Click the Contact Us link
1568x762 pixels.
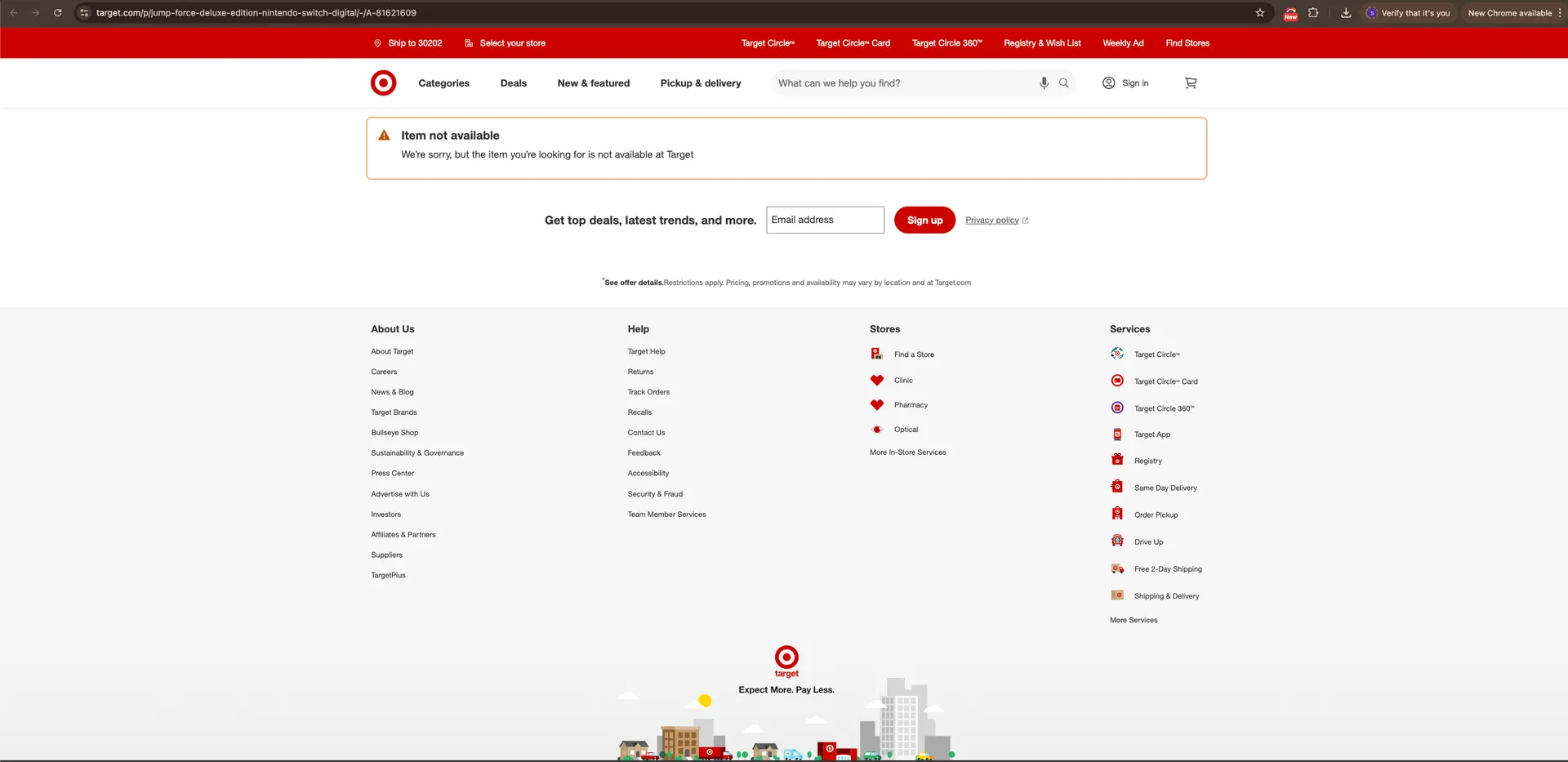(646, 433)
